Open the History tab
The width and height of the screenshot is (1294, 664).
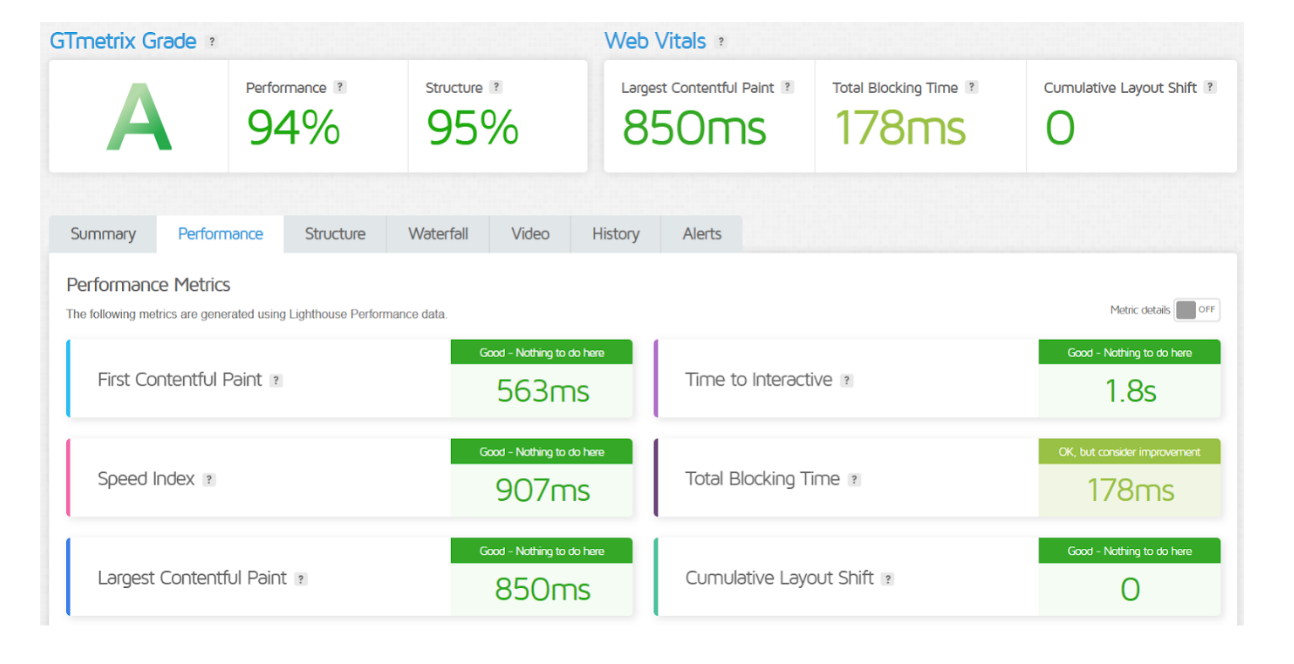coord(615,234)
